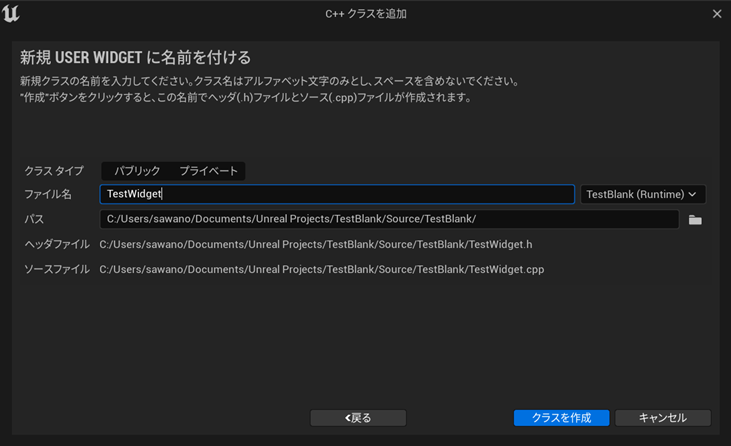Go back with the 戻る button
Screen dimensions: 731x446
click(x=358, y=418)
